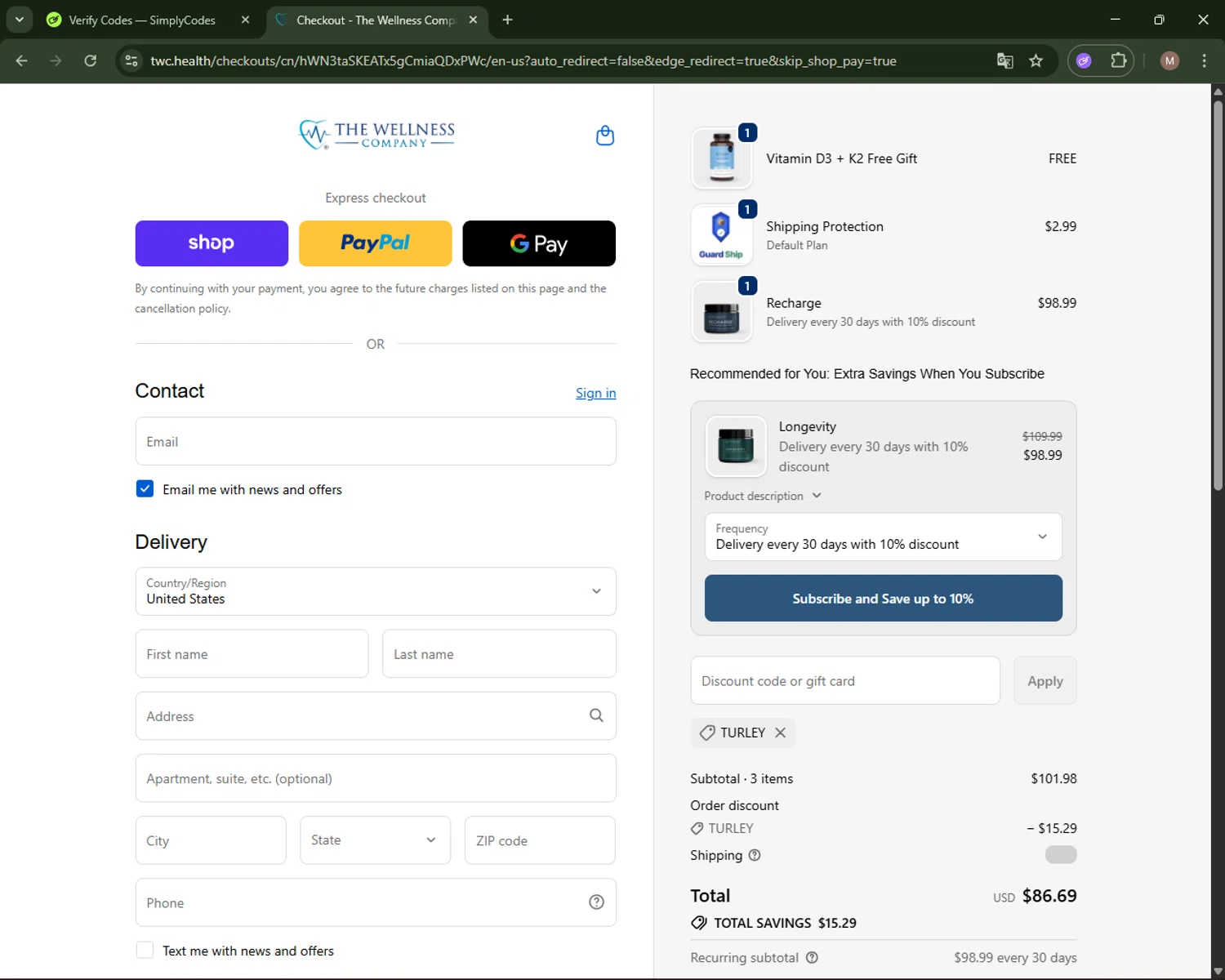Pay with Shop Pay button
Screen dimensions: 1225x980
(212, 243)
